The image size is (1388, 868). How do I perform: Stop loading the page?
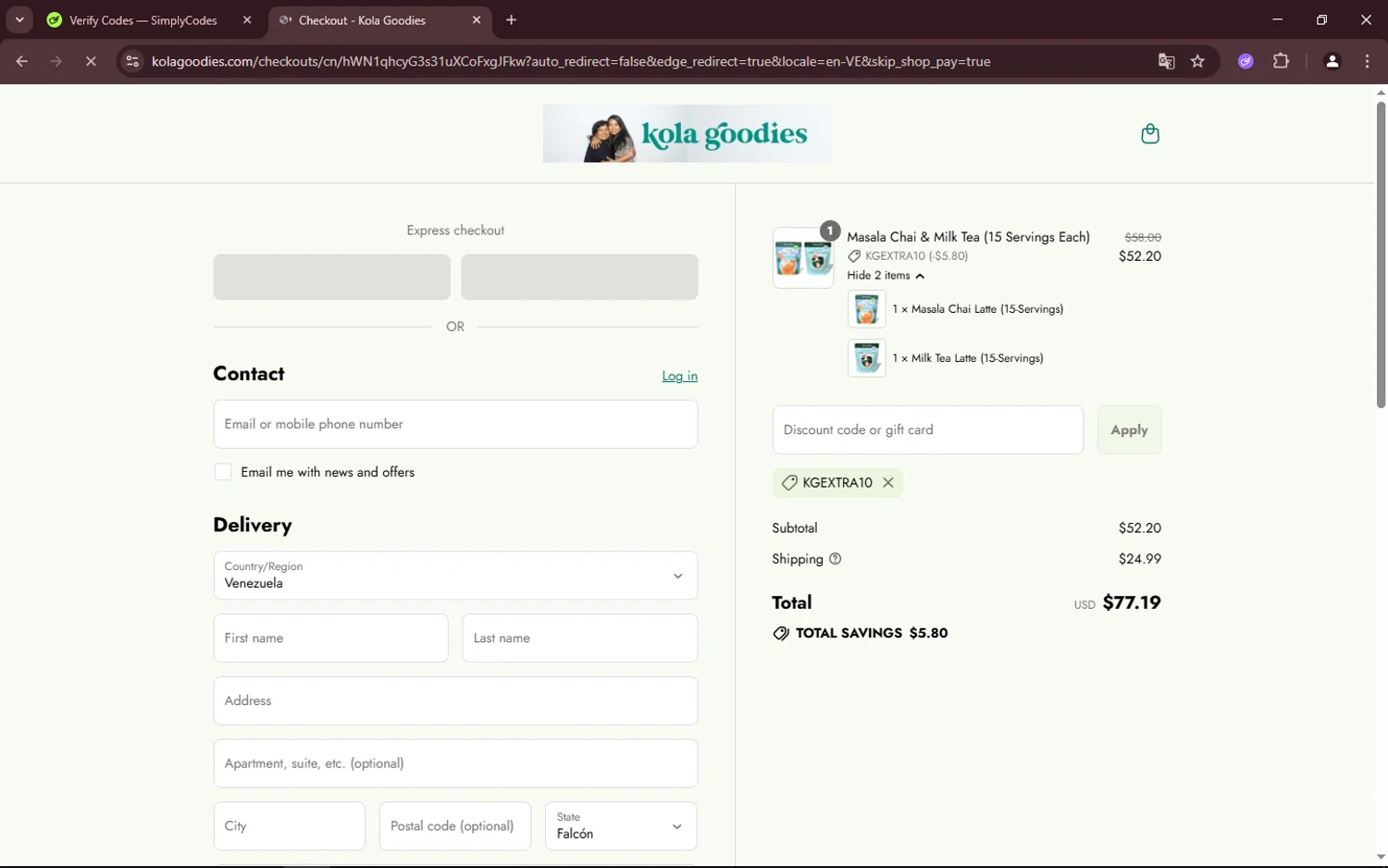point(91,61)
